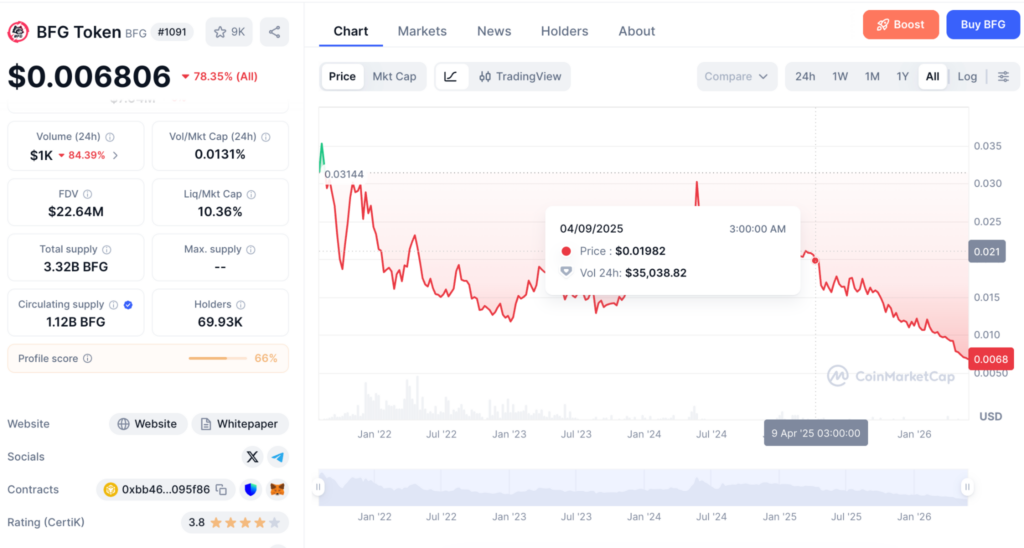Click the 0.0068 current price label
The height and width of the screenshot is (548, 1024).
(990, 359)
